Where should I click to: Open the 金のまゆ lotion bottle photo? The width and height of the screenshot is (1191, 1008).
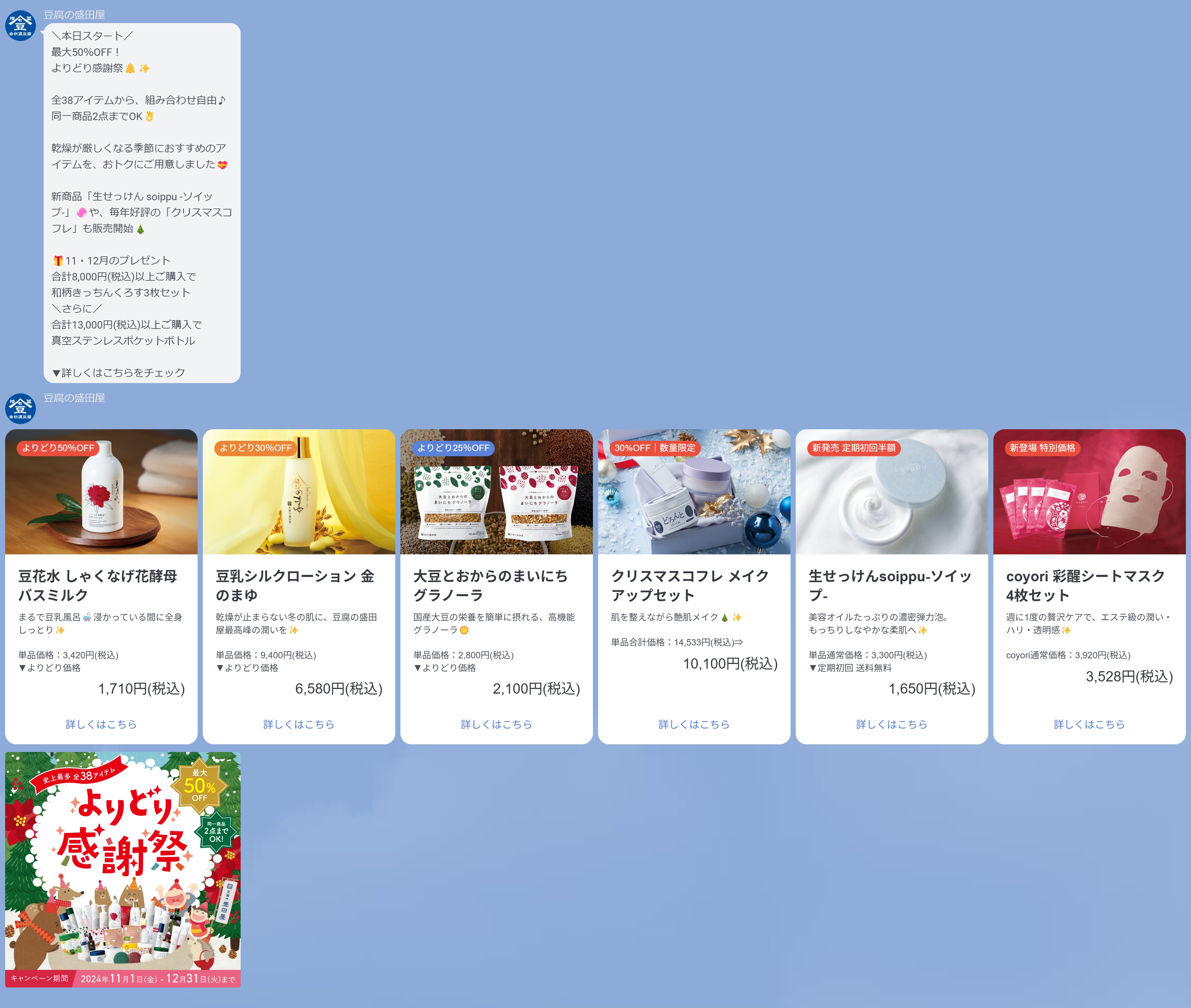[x=299, y=492]
